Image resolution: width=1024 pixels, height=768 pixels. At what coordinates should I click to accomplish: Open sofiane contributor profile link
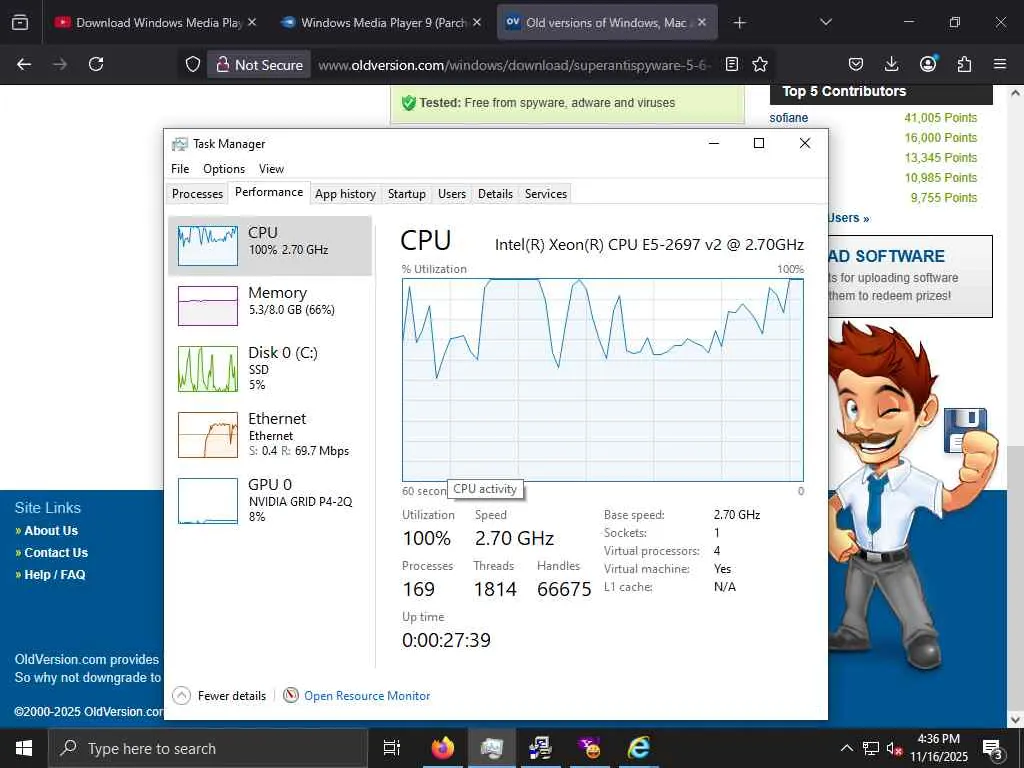(x=788, y=118)
